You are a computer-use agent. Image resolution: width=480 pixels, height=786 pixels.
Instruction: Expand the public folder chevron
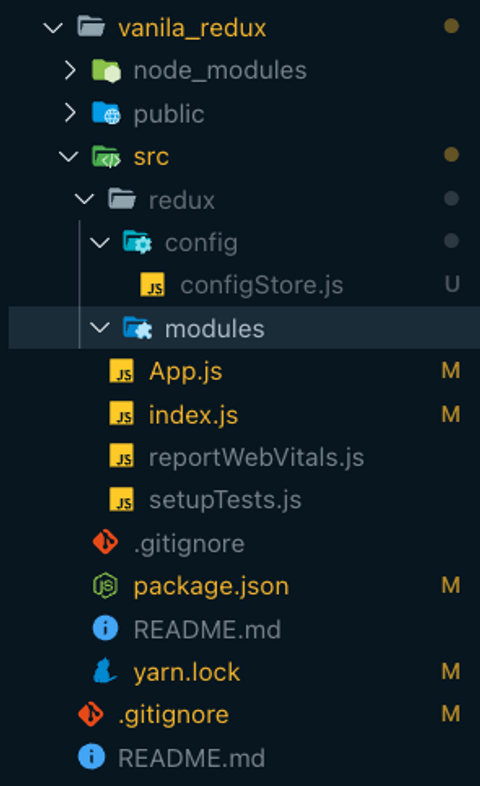tap(70, 113)
